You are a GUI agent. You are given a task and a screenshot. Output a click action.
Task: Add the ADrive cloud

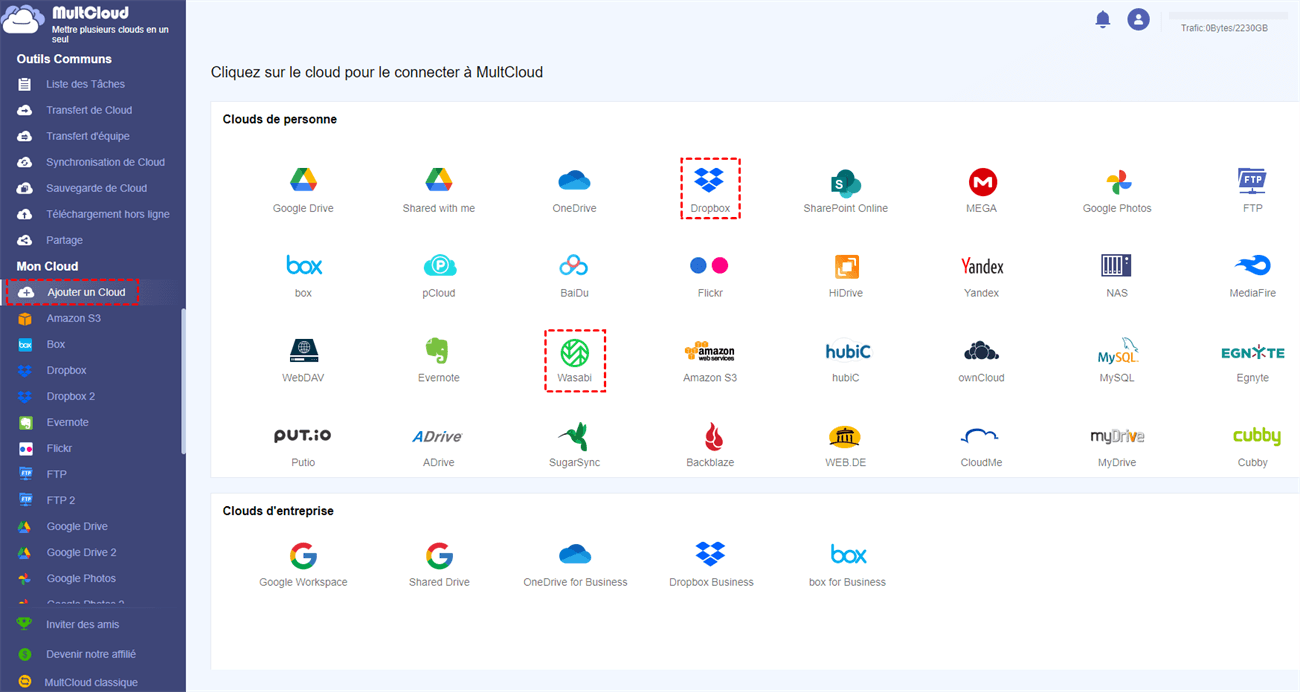(438, 436)
